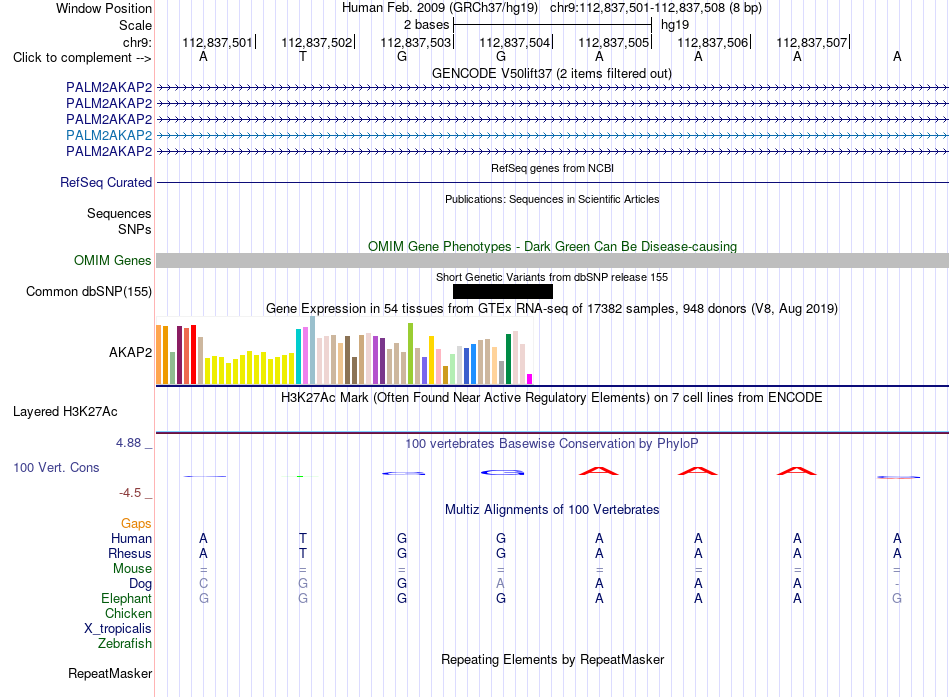This screenshot has width=950, height=697.
Task: Click position label 112,837,502 on ruler
Action: tap(316, 42)
